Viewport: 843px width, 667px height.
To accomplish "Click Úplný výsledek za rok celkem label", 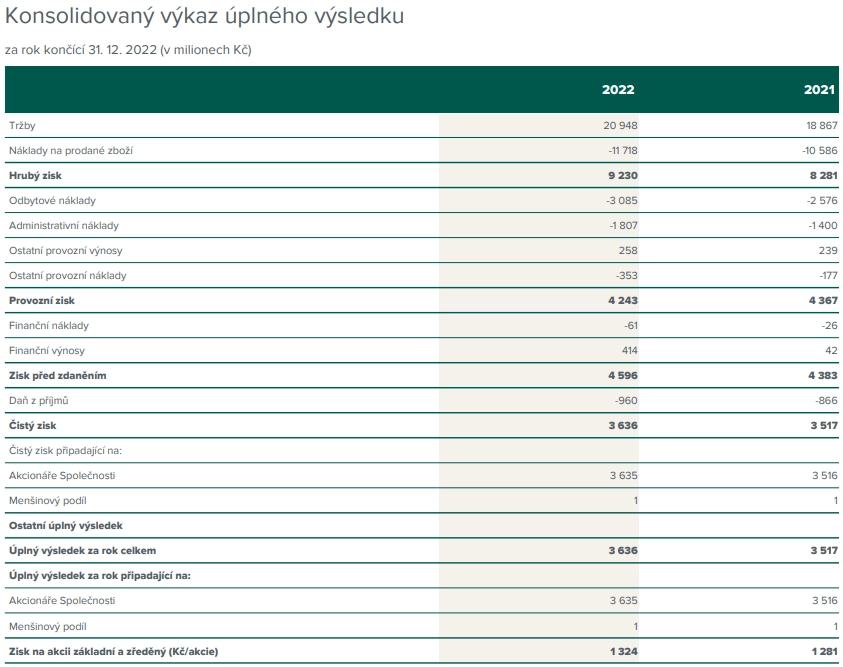I will [x=82, y=550].
